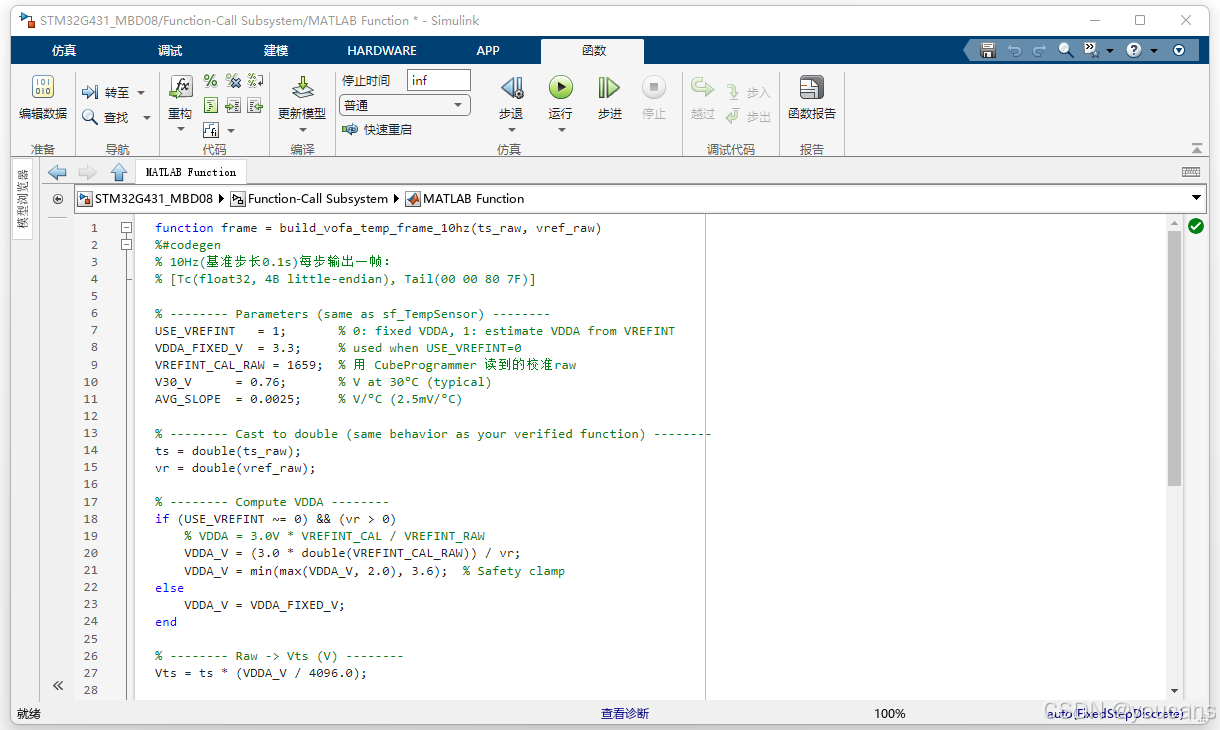Switch to the 仿真 tab

click(x=64, y=50)
